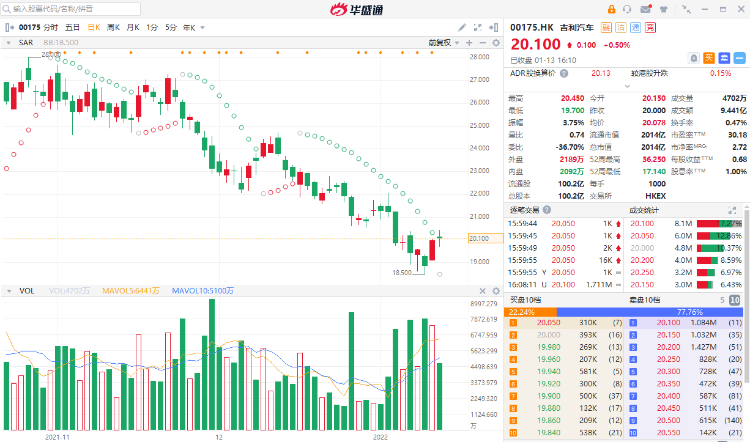Screen dimensions: 750x442
Task: Click the 买盘10档 bid book header
Action: 525,300
